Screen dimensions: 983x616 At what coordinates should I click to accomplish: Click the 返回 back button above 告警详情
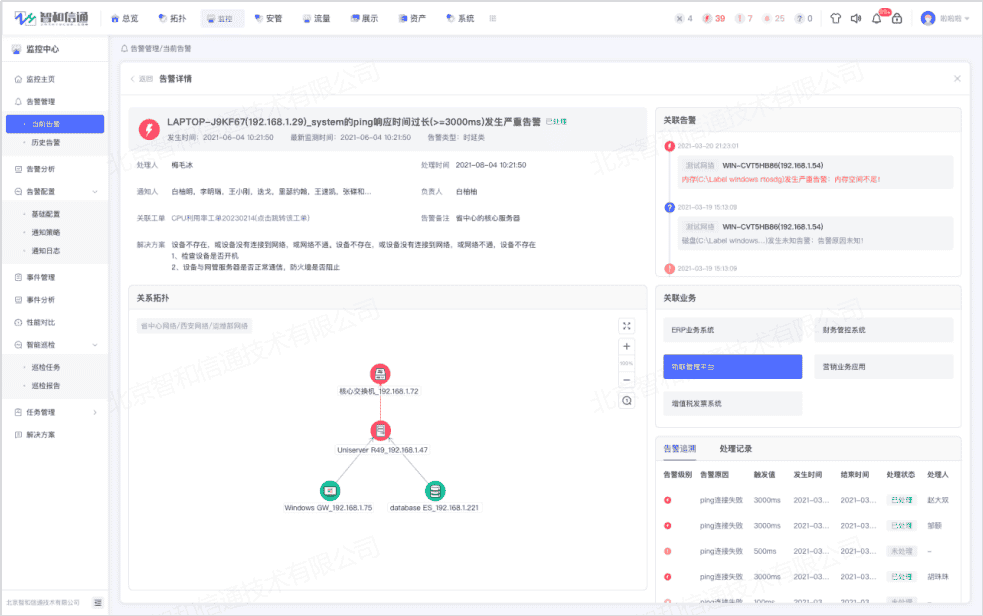click(144, 78)
